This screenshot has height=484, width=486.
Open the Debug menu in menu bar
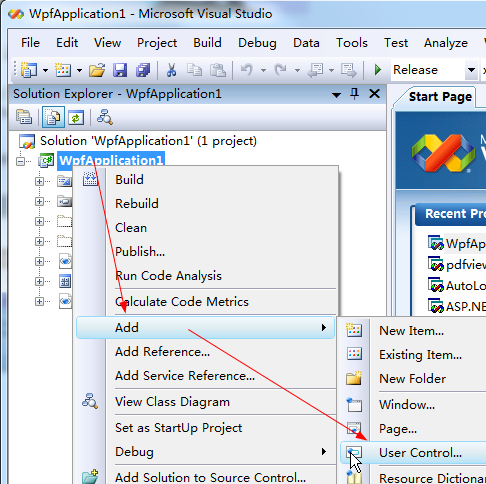[x=257, y=43]
